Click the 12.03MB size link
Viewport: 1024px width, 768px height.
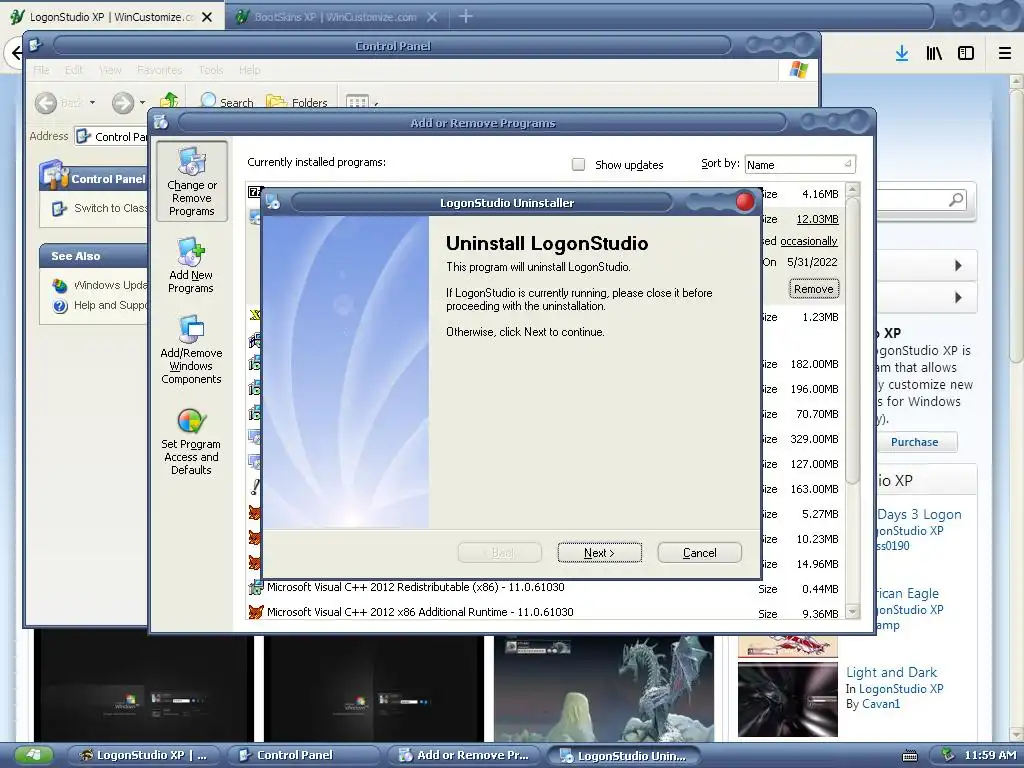(817, 219)
